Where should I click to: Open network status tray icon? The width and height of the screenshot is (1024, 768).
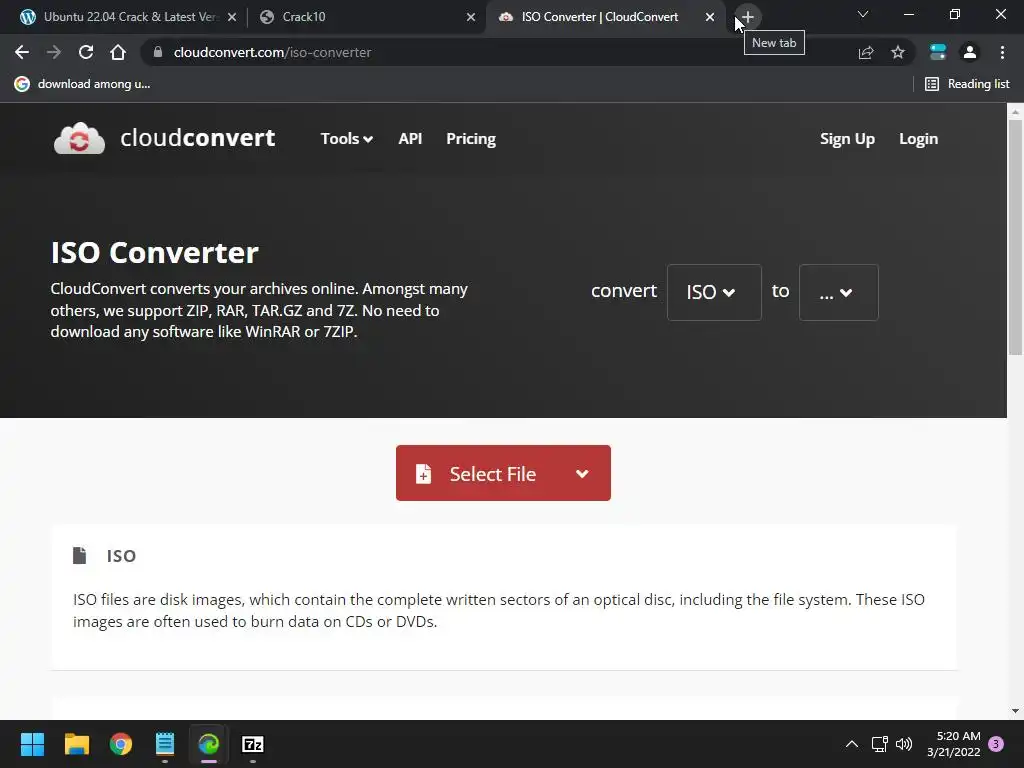(x=879, y=744)
